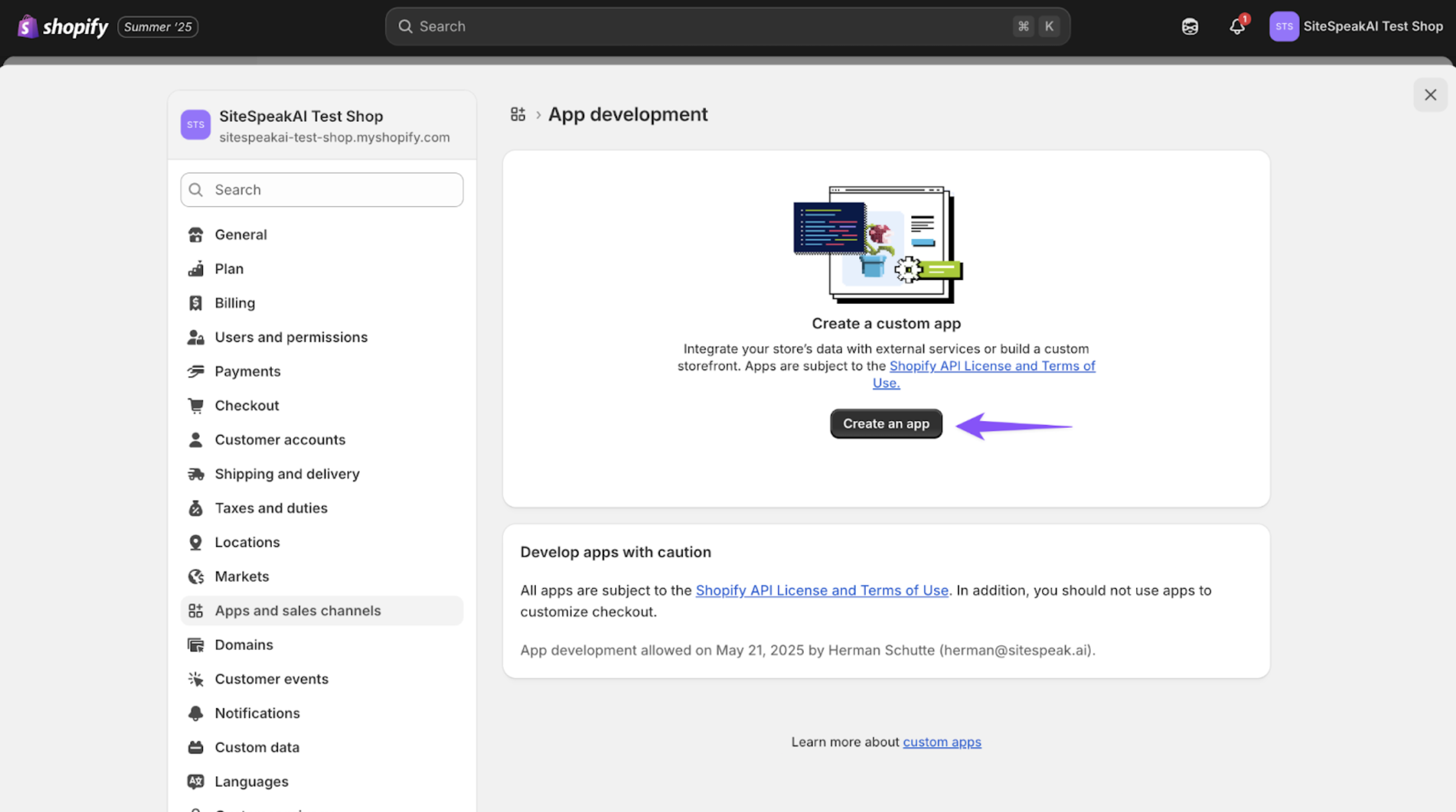Open the SiteSpeakAI Test Shop account menu

(1355, 27)
